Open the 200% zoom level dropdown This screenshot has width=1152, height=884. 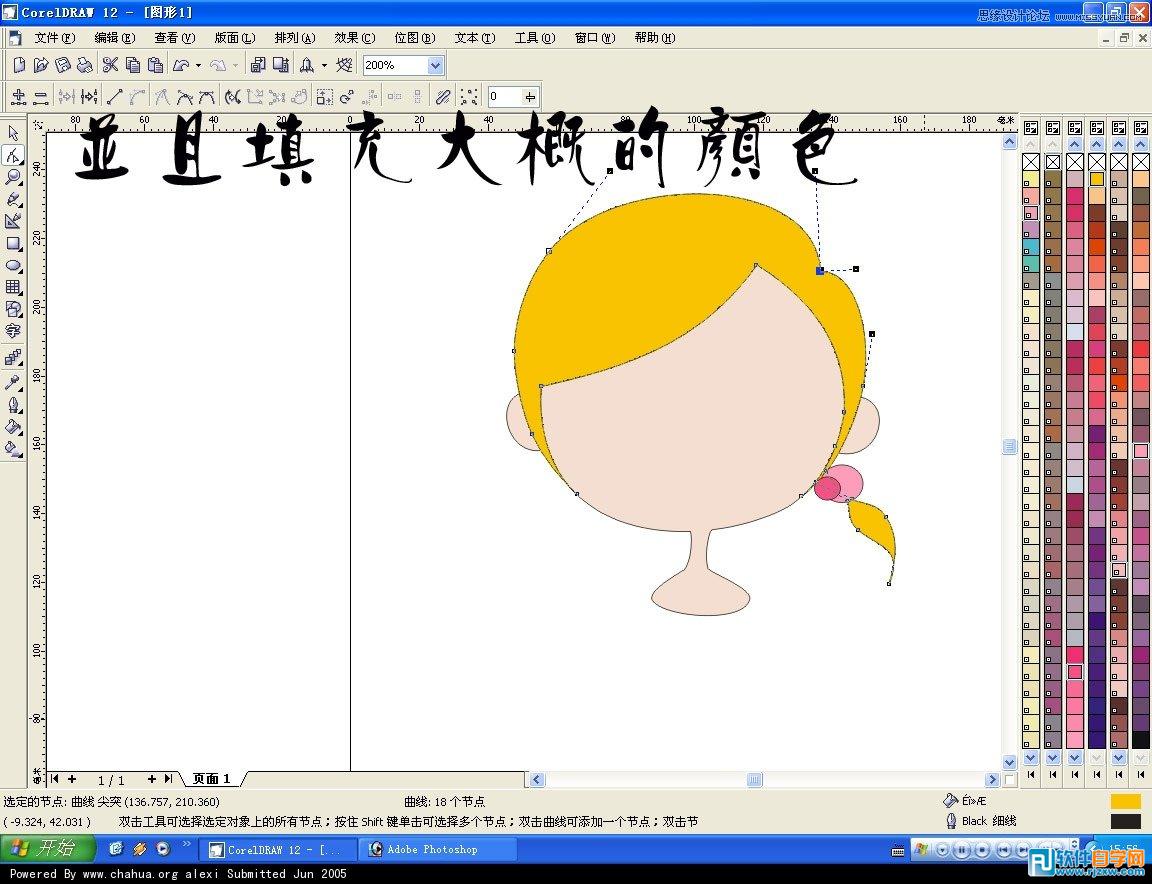[434, 64]
